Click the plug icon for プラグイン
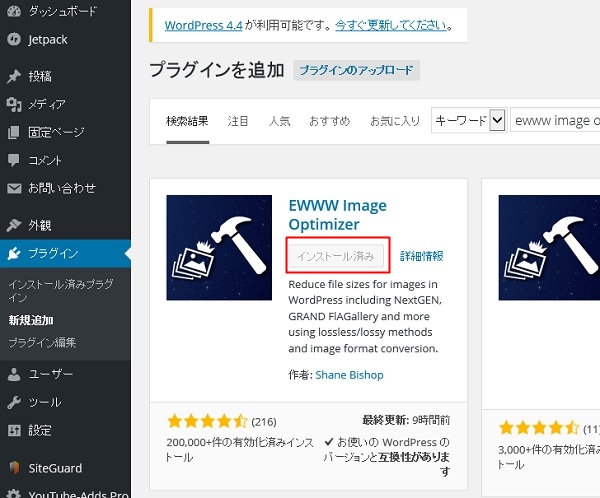 (14, 253)
